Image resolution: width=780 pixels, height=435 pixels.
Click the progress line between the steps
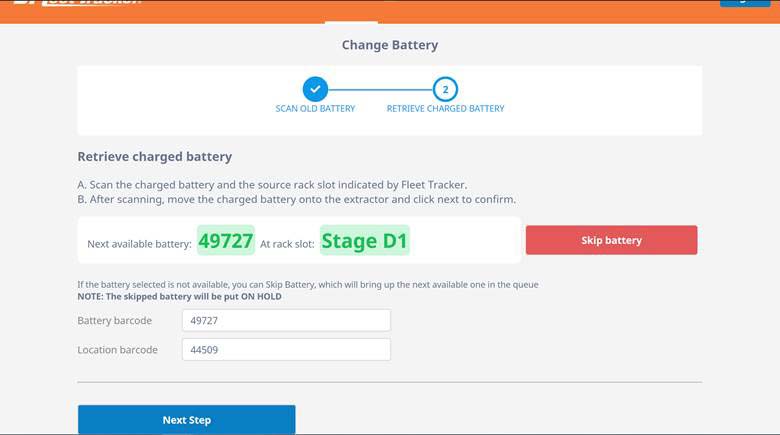pos(380,89)
